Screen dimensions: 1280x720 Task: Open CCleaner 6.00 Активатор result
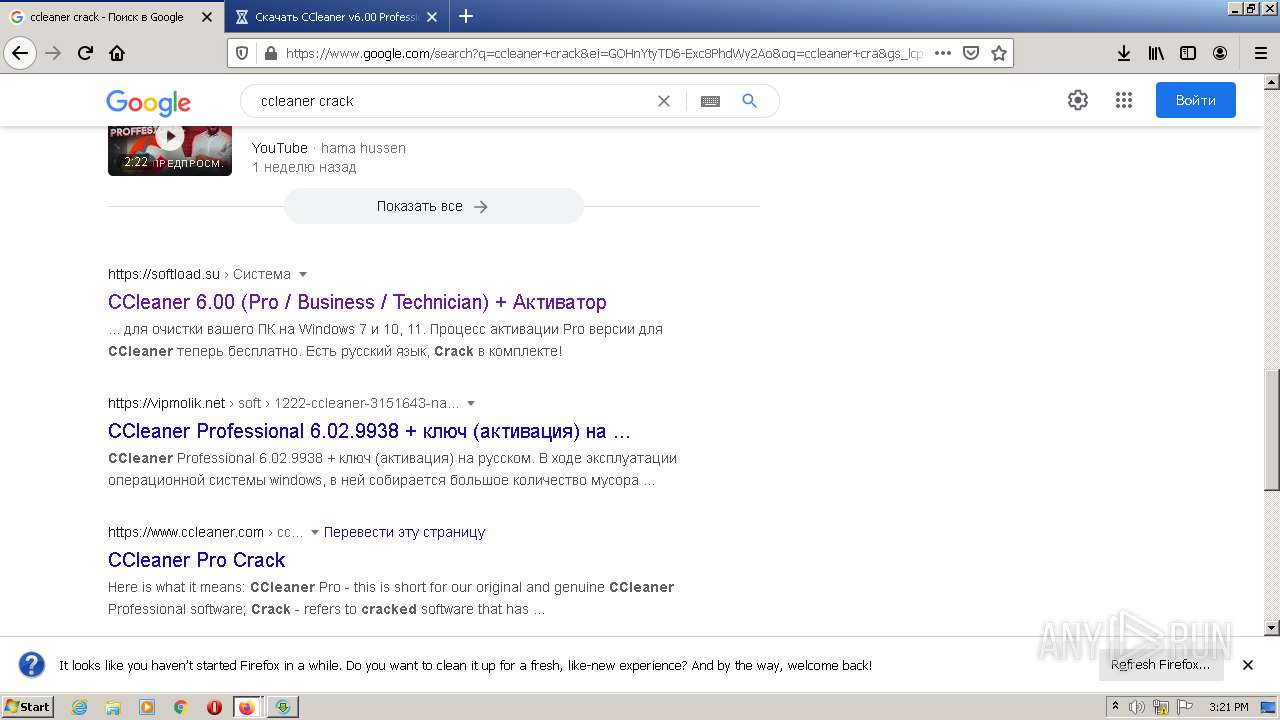[x=357, y=302]
